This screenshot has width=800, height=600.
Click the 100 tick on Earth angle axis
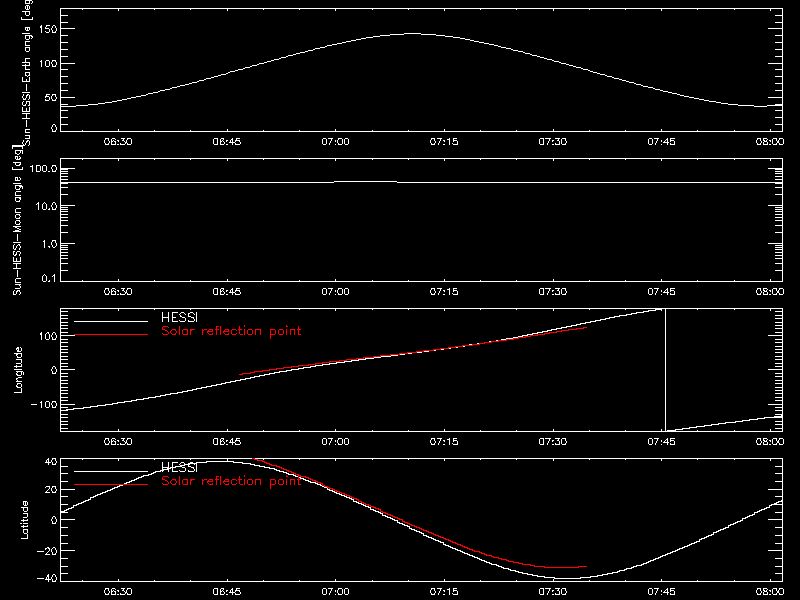(47, 64)
